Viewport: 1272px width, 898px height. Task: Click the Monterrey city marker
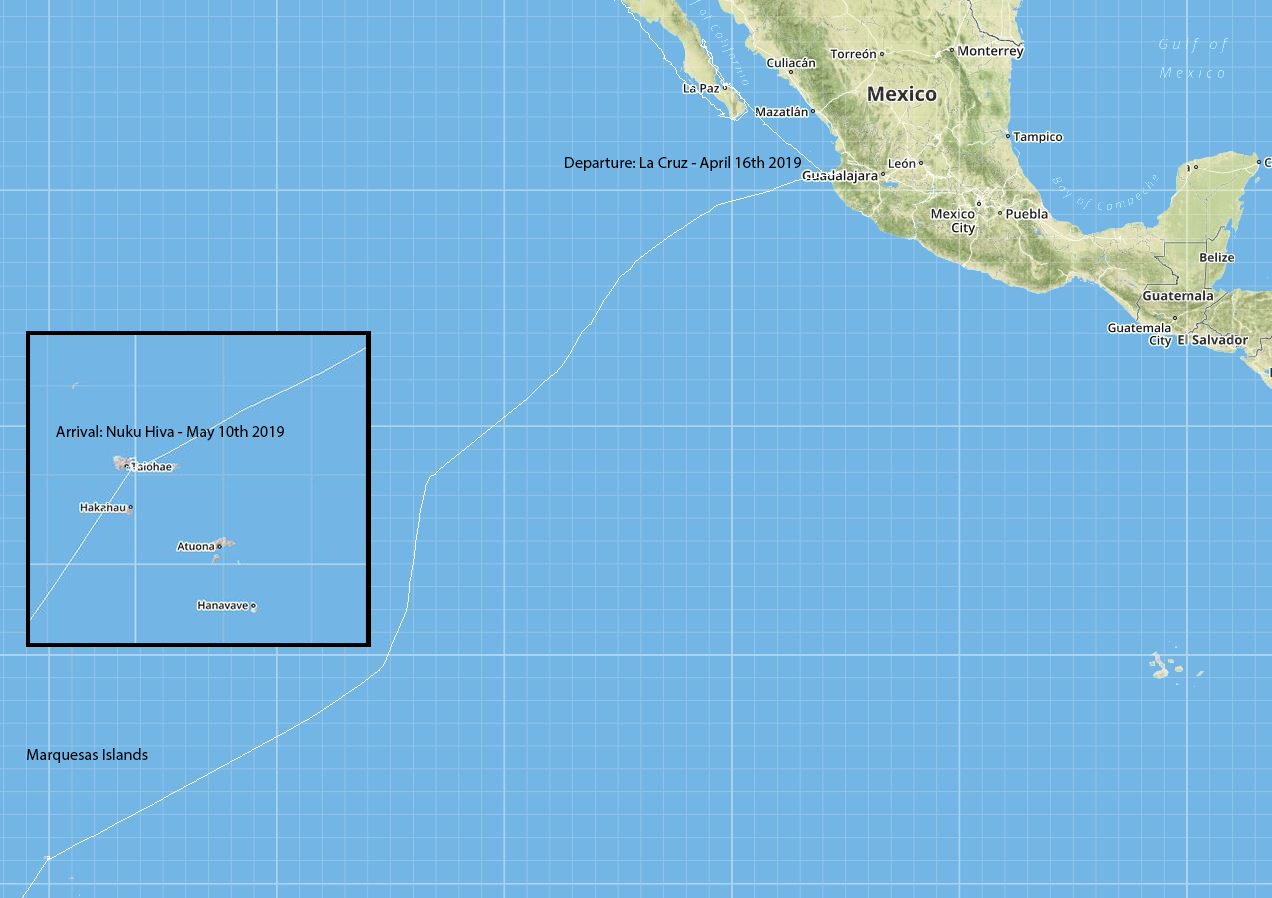pos(952,49)
